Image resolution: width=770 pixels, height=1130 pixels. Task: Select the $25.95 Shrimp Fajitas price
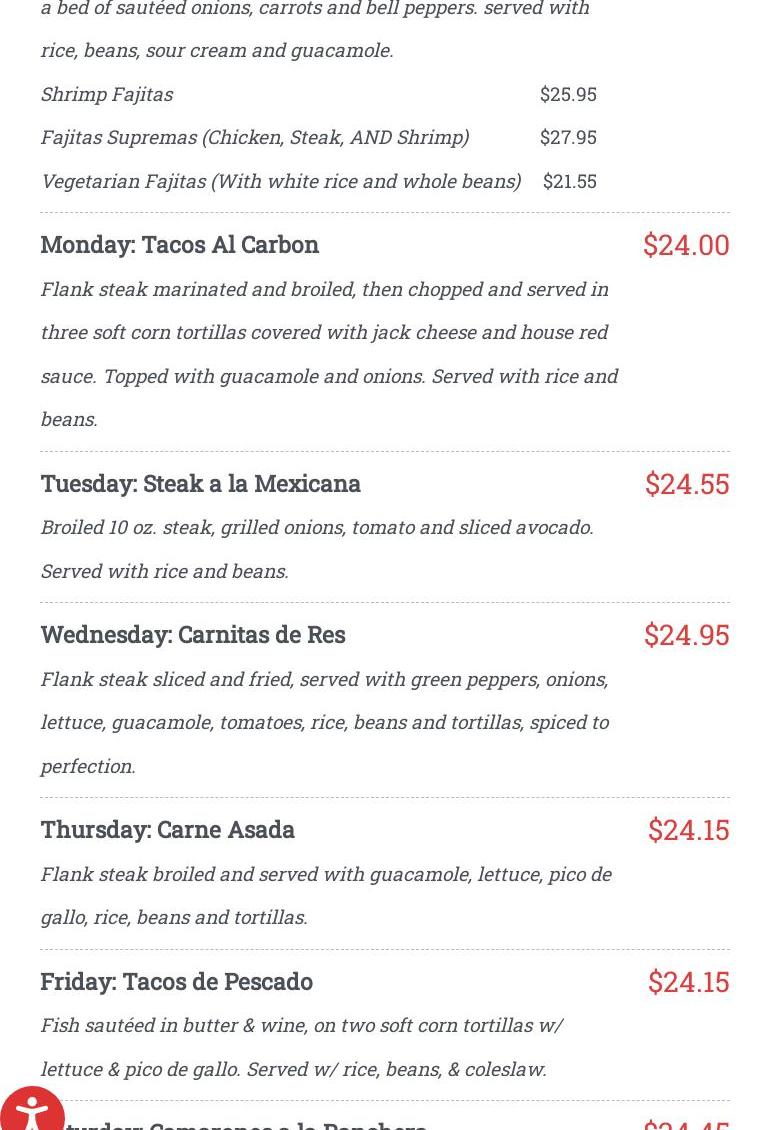pyautogui.click(x=568, y=94)
